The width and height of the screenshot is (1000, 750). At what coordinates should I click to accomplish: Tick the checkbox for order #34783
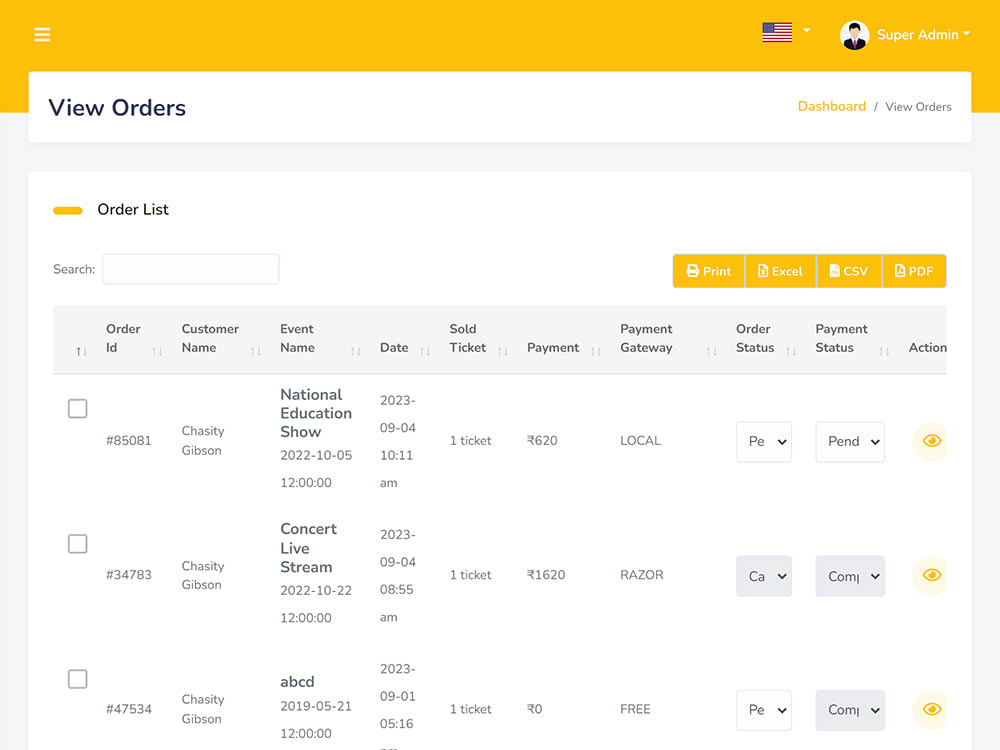point(78,544)
